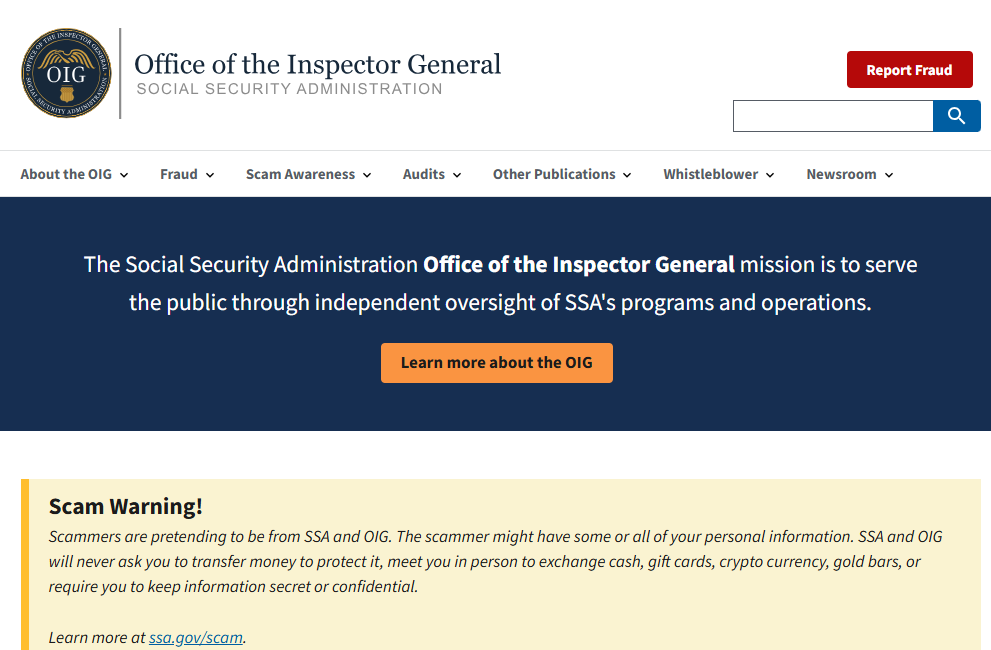Viewport: 991px width, 650px height.
Task: Click the search magnifying glass icon
Action: pyautogui.click(x=956, y=116)
